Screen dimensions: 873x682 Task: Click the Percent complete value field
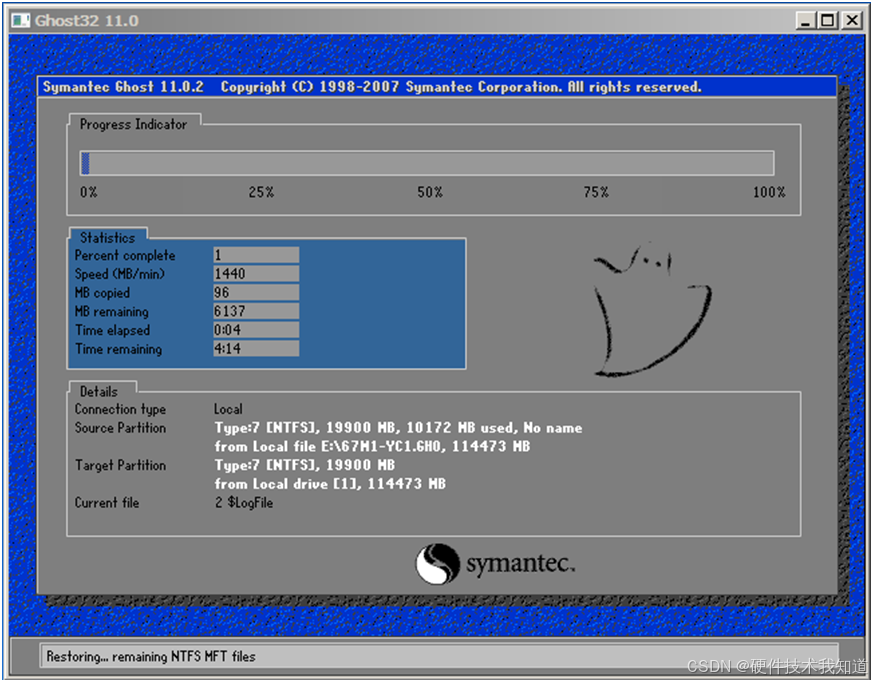tap(256, 255)
